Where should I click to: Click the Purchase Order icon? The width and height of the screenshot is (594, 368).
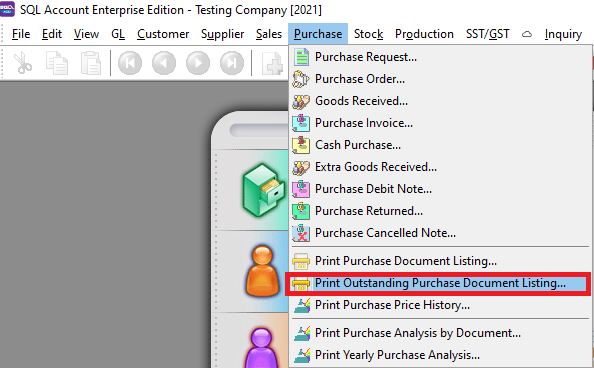pyautogui.click(x=301, y=79)
